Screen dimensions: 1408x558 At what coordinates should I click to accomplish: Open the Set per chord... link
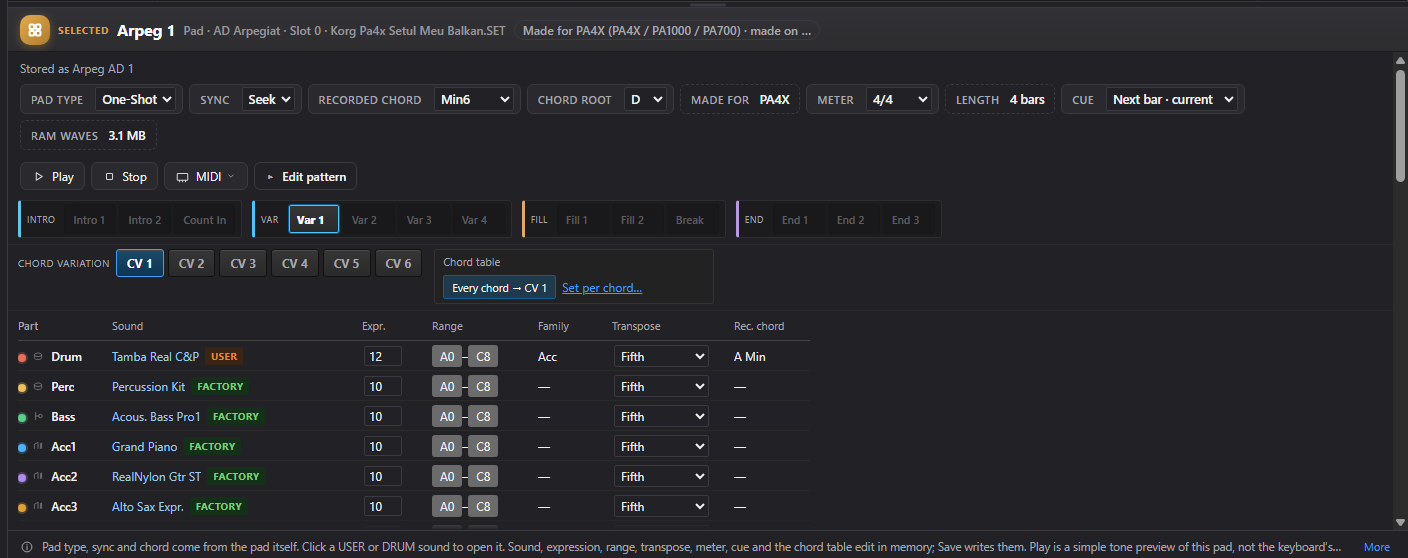pyautogui.click(x=602, y=288)
